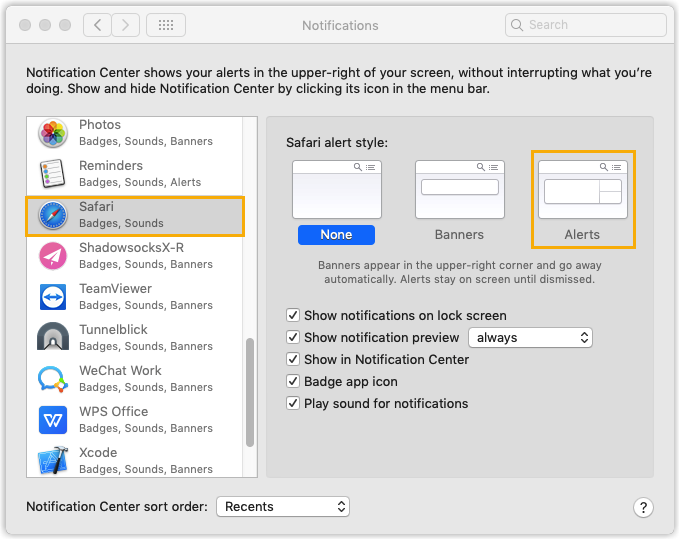Click the Safari compass icon

(53, 215)
